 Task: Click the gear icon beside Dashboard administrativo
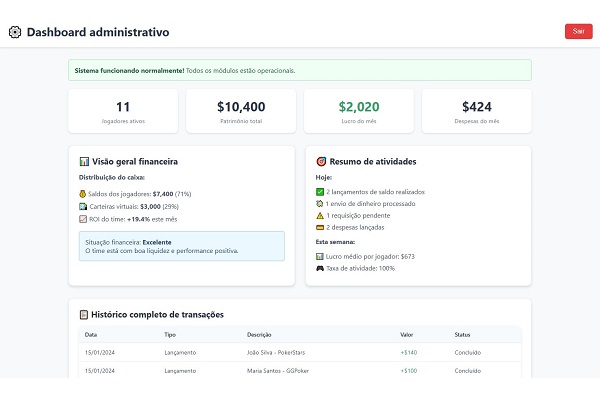point(15,32)
